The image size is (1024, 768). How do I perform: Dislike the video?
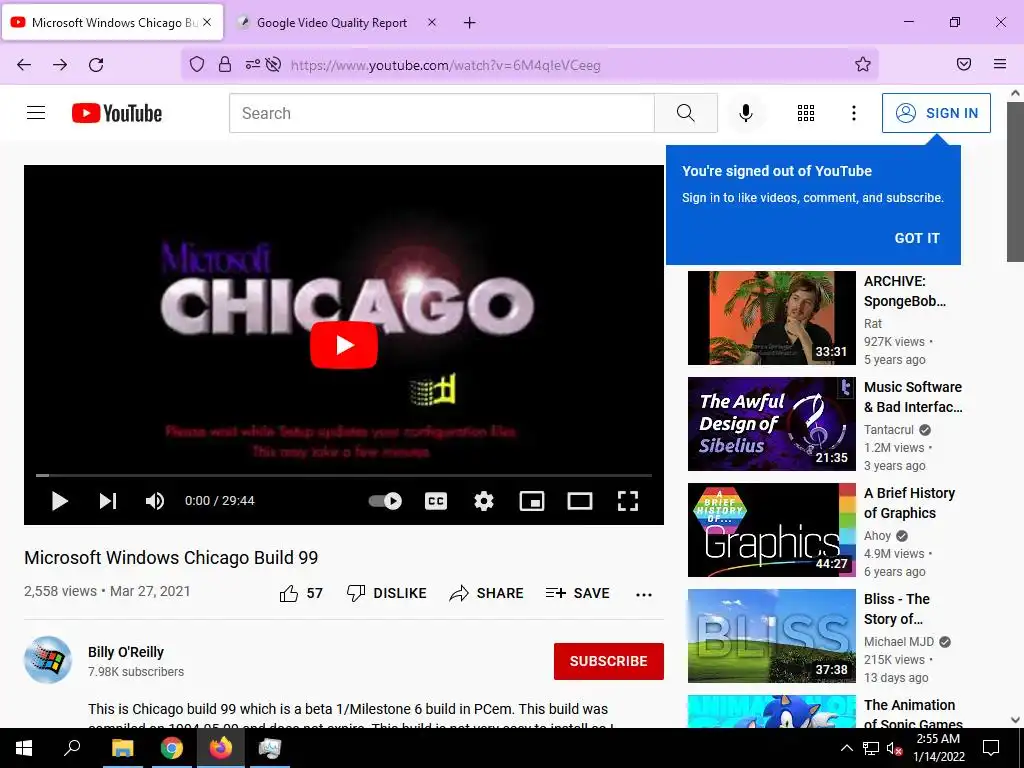[387, 593]
